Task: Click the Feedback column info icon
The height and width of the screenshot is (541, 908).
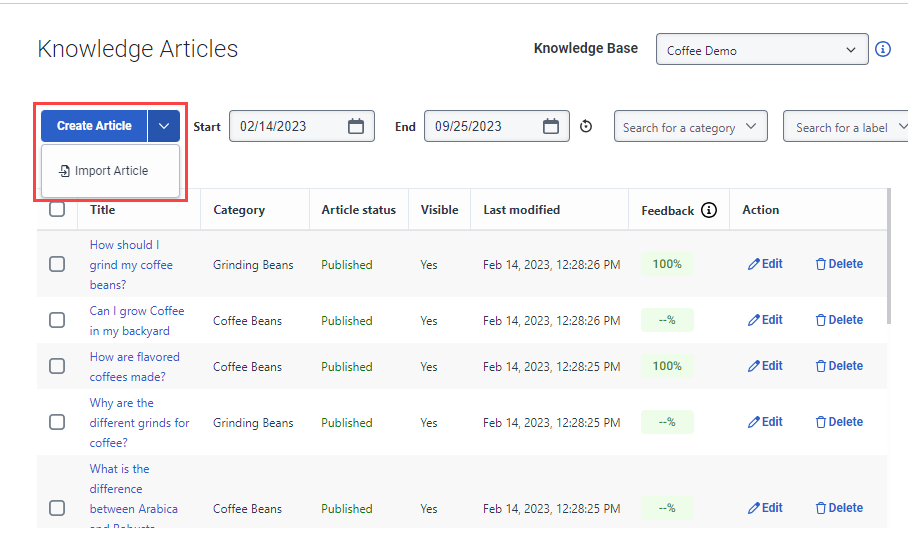Action: pyautogui.click(x=709, y=210)
